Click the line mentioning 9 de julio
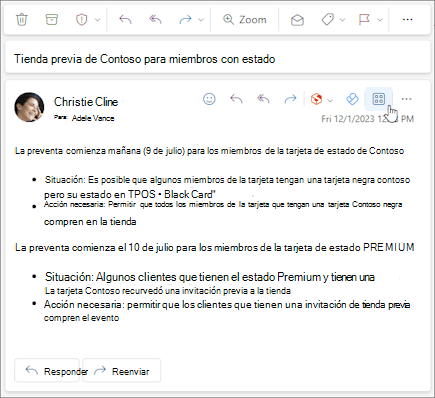 coord(209,151)
